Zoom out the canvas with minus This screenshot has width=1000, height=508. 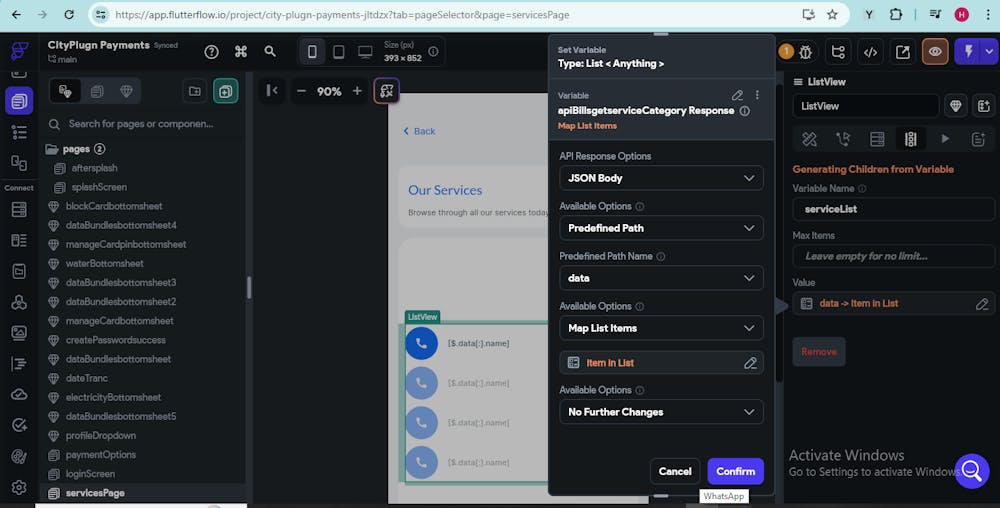click(x=301, y=91)
